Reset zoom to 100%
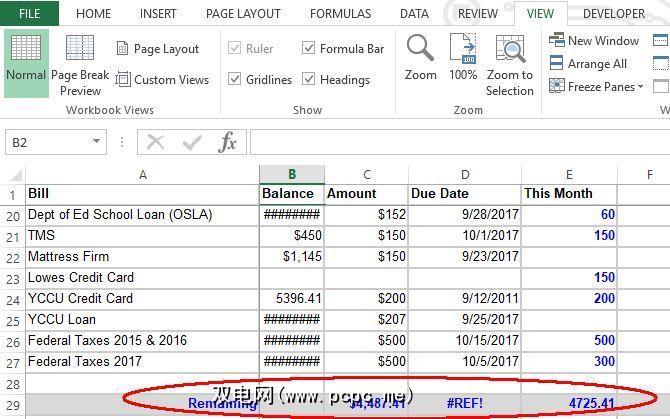This screenshot has height=419, width=670. pos(463,58)
